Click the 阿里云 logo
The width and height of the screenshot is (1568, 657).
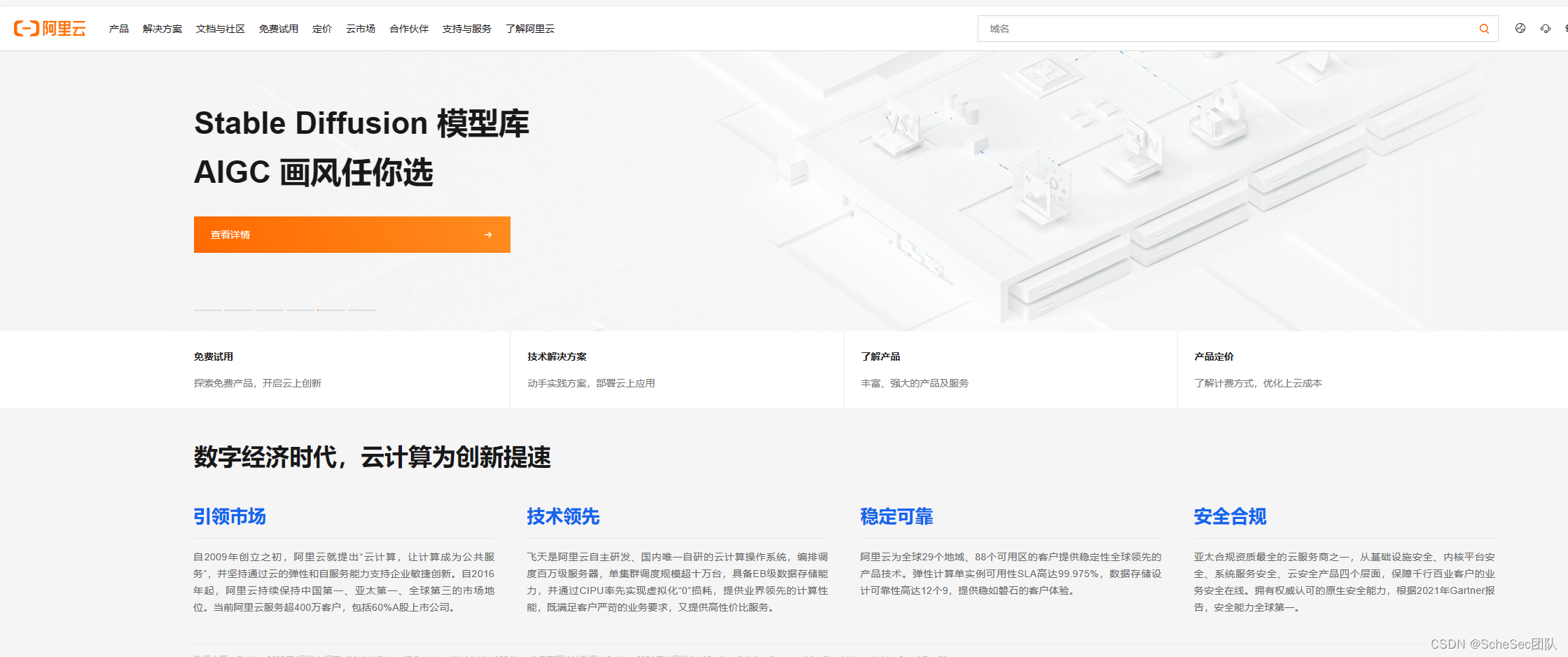tap(50, 29)
